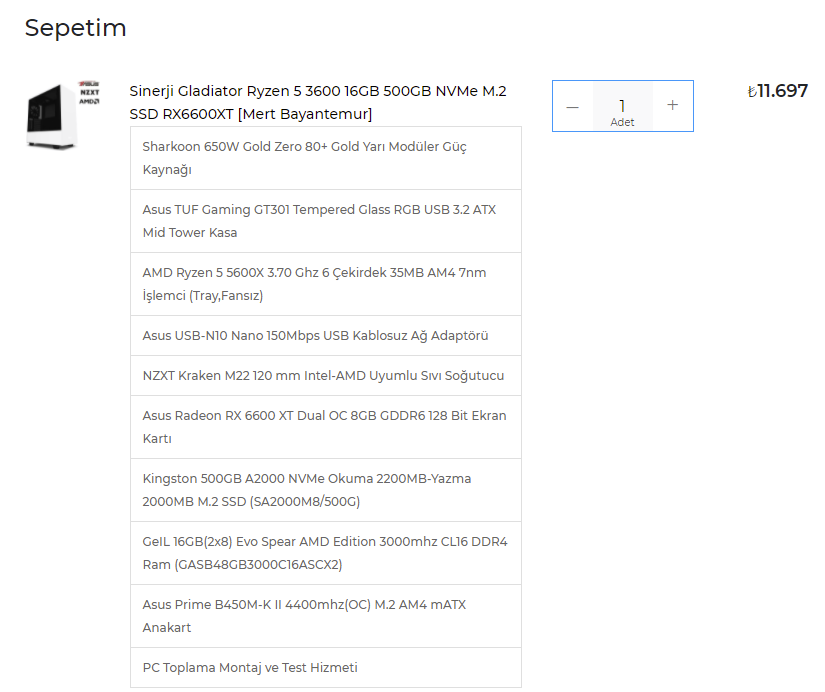This screenshot has height=692, width=825.
Task: Decrease quantity with the minus button
Action: [572, 106]
